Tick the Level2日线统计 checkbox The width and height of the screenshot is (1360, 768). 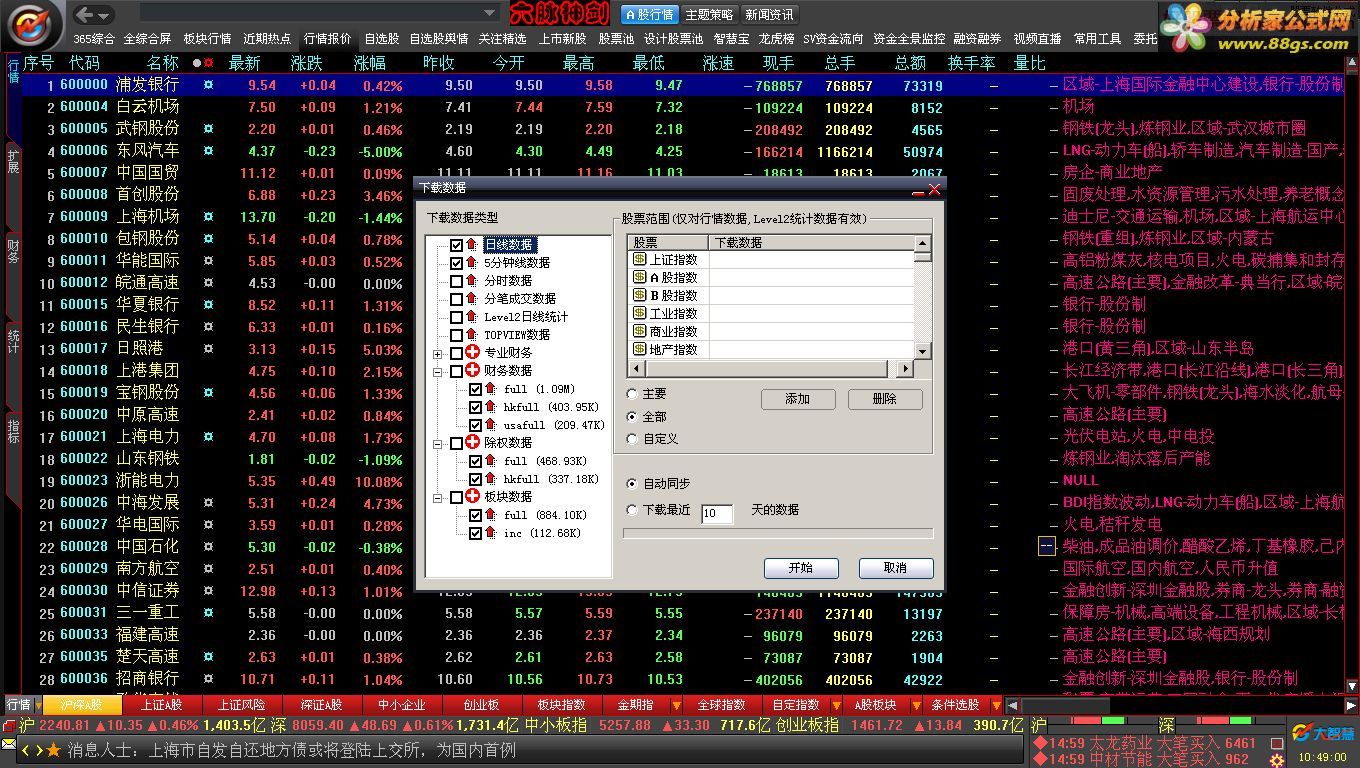457,317
